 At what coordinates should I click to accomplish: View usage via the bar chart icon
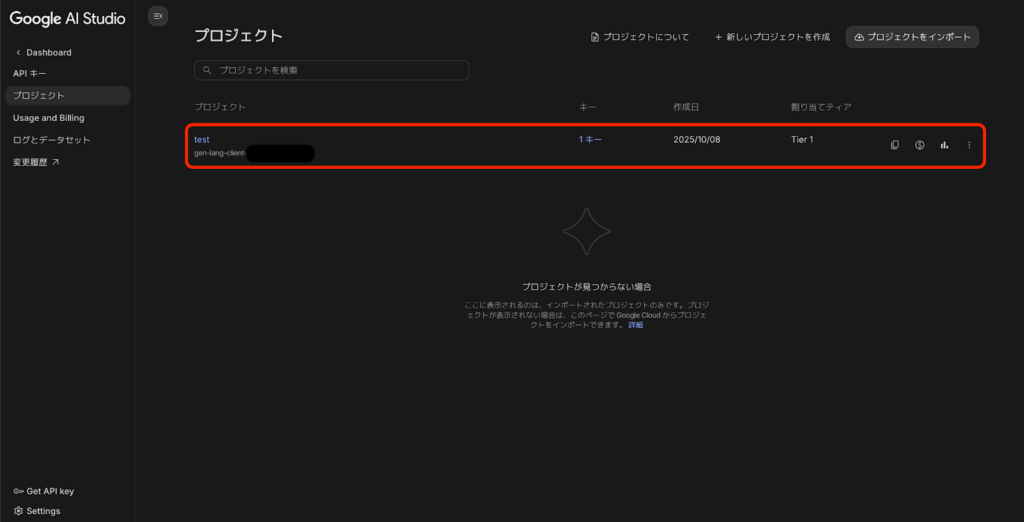click(944, 145)
